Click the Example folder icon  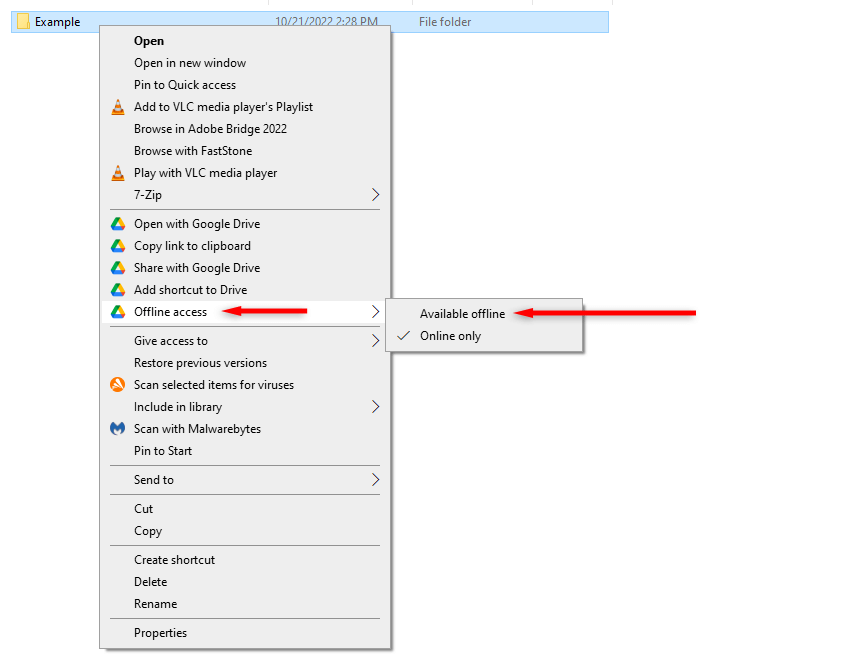click(23, 22)
